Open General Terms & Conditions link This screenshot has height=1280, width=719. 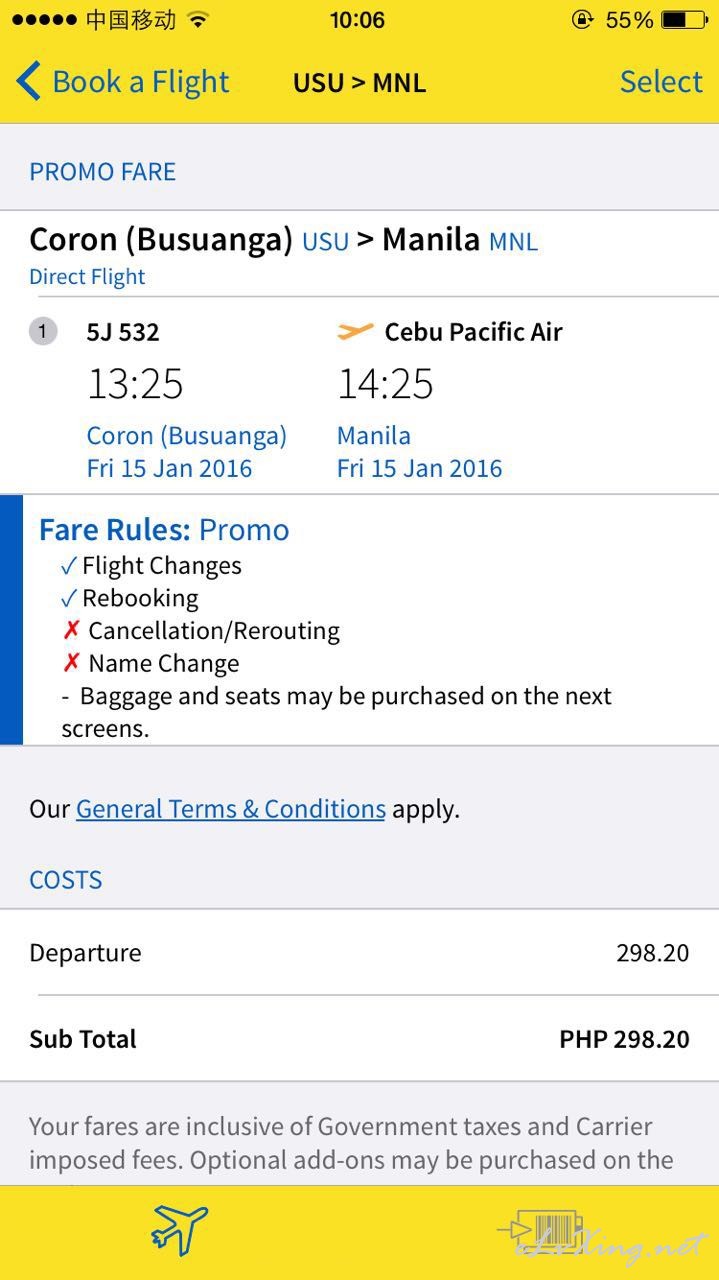coord(231,809)
